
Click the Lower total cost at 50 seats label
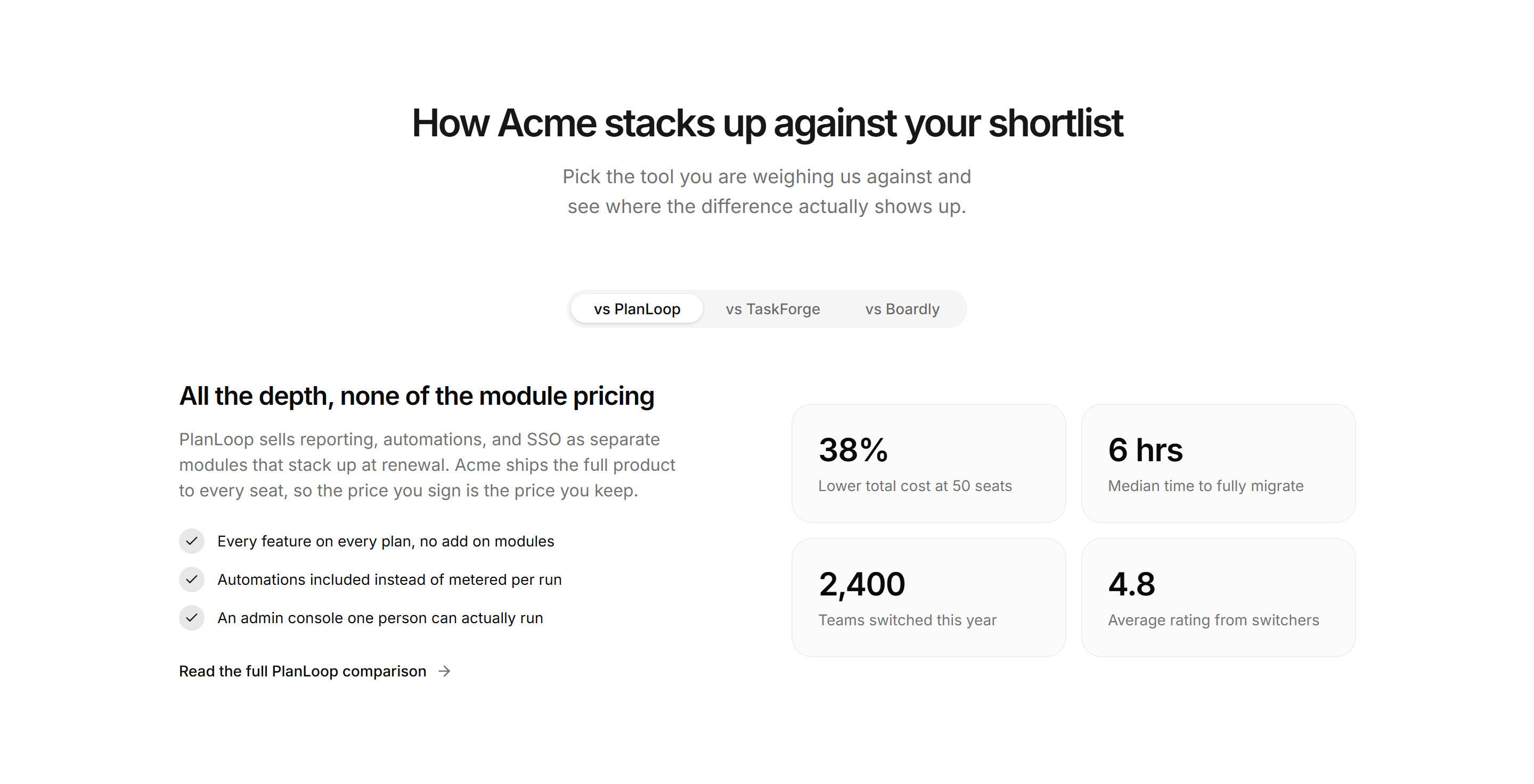(915, 486)
